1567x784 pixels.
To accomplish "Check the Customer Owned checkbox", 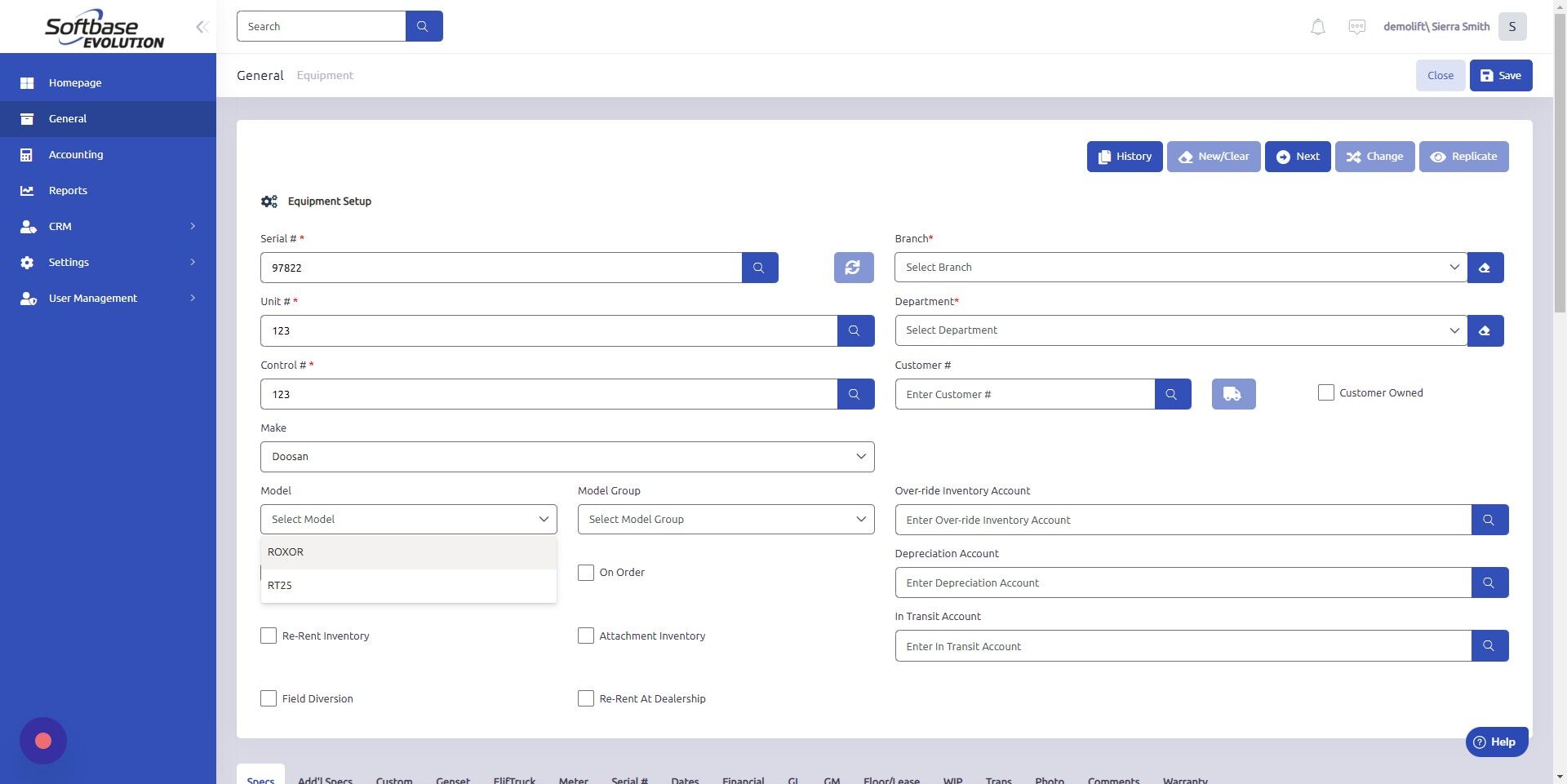I will point(1325,392).
